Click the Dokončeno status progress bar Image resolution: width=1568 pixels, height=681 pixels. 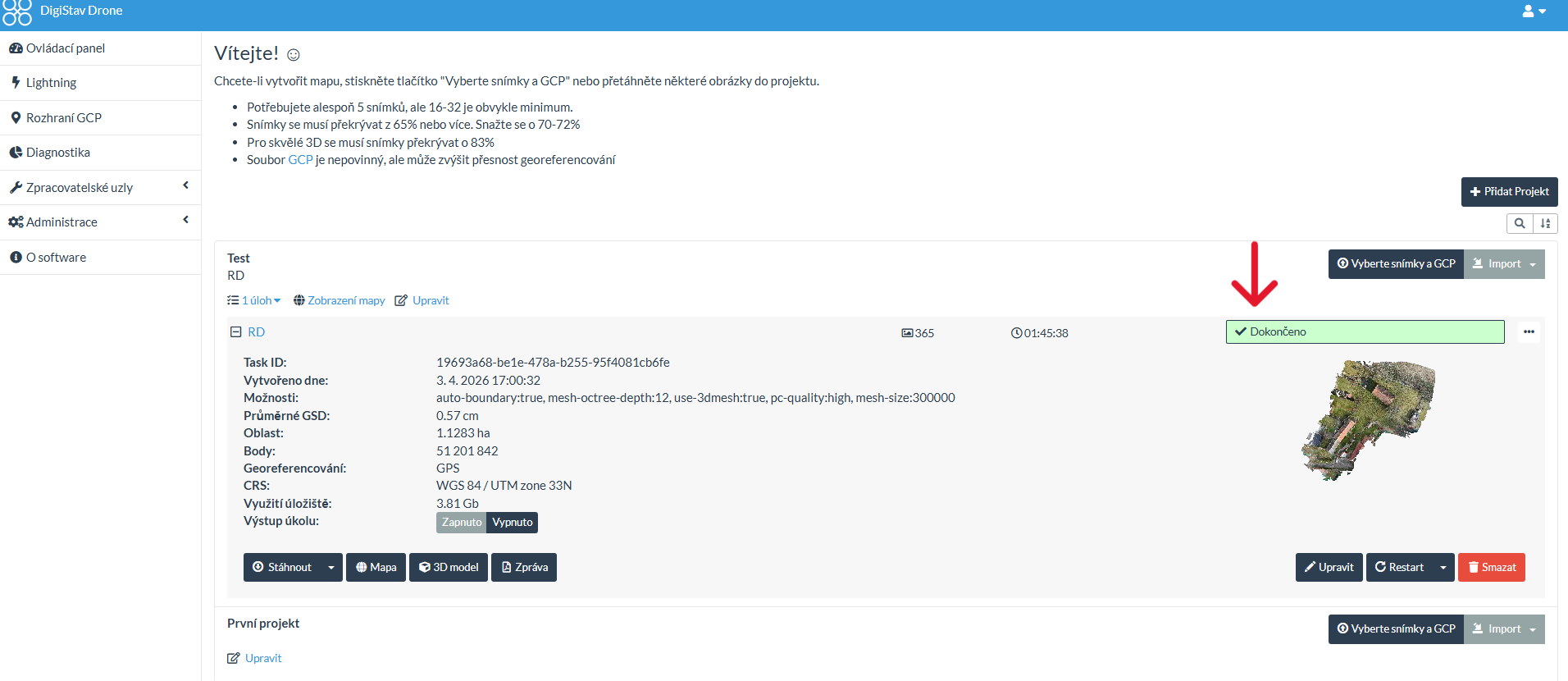click(1365, 331)
